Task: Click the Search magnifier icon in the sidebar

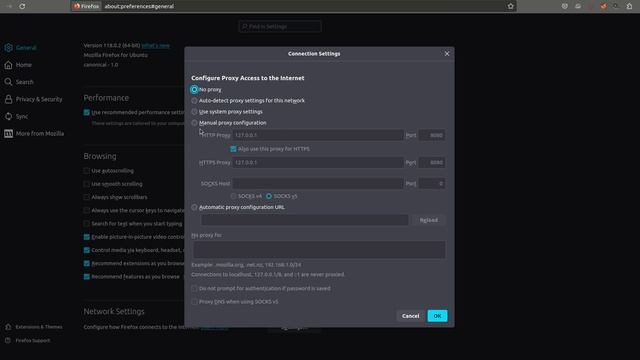Action: [x=9, y=82]
